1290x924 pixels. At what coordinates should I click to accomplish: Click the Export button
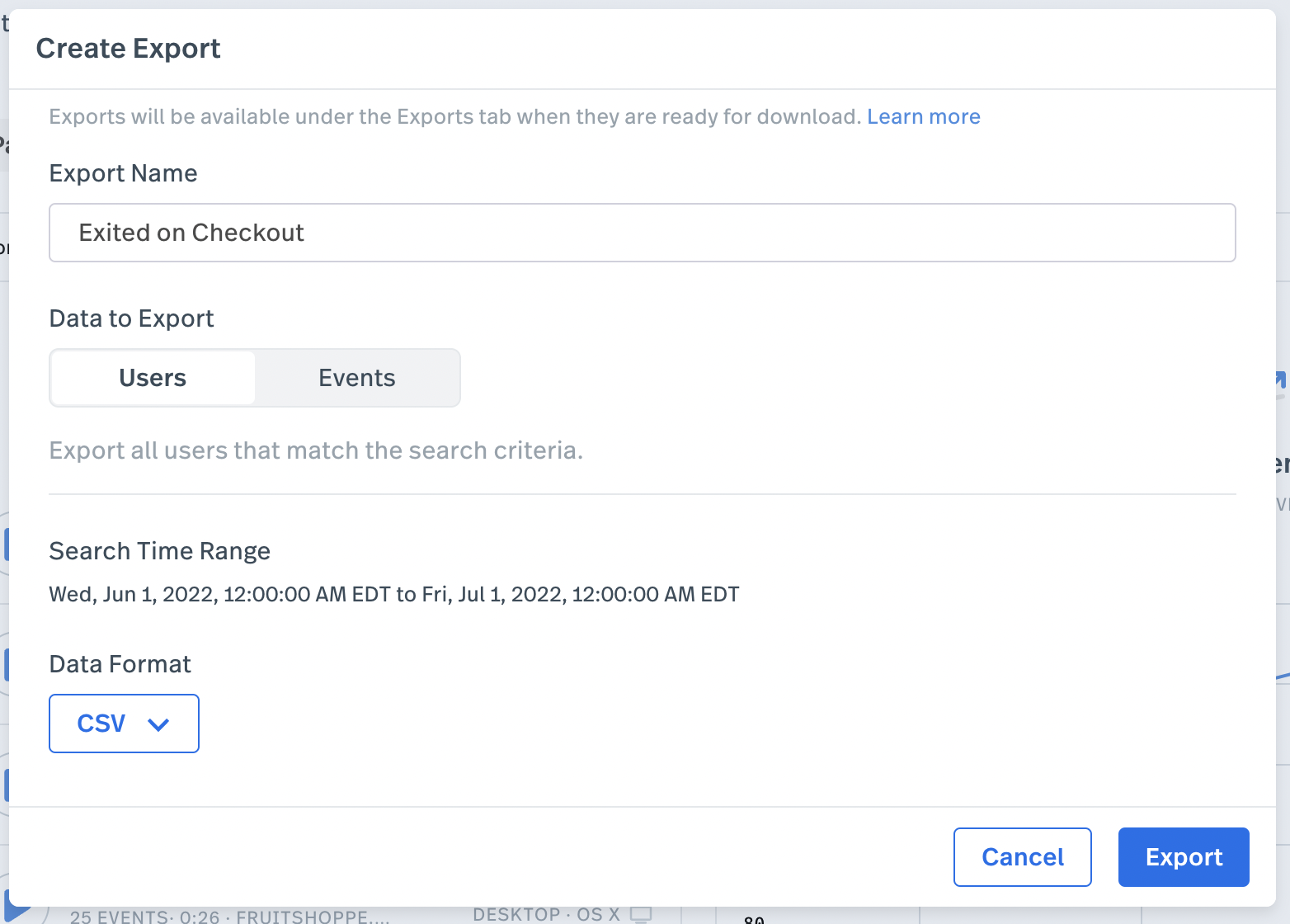coord(1184,857)
